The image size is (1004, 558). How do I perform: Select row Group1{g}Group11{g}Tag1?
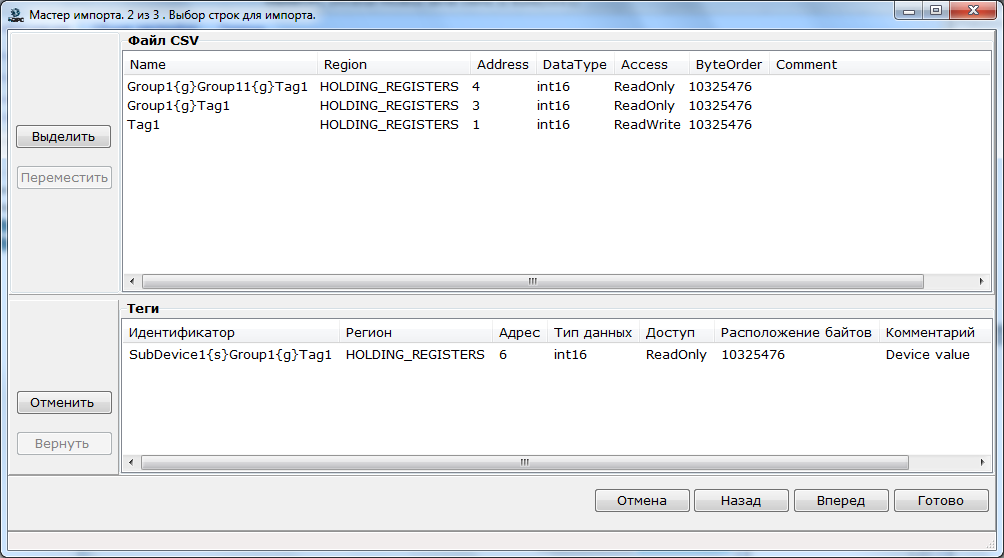coord(556,86)
